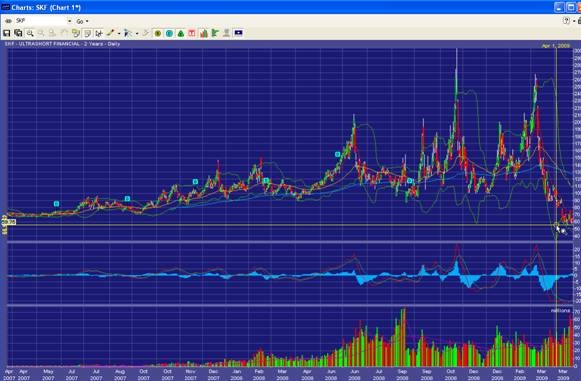Minimize the Charts: SKF window
The height and width of the screenshot is (381, 581).
559,7
